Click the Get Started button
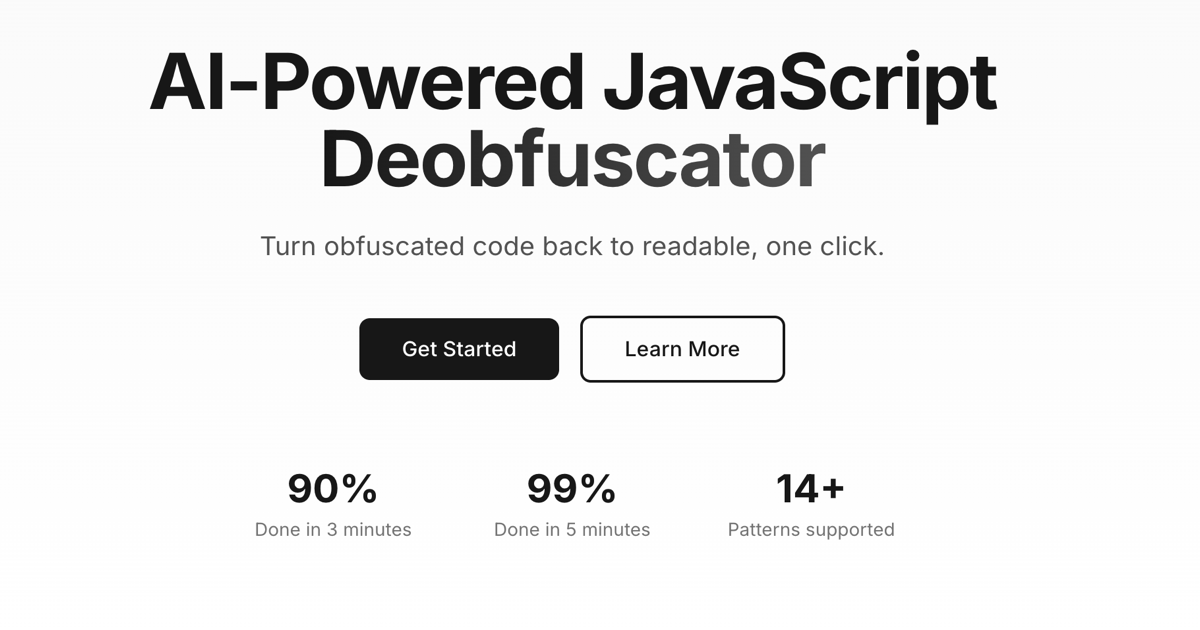The image size is (1200, 630). point(459,349)
